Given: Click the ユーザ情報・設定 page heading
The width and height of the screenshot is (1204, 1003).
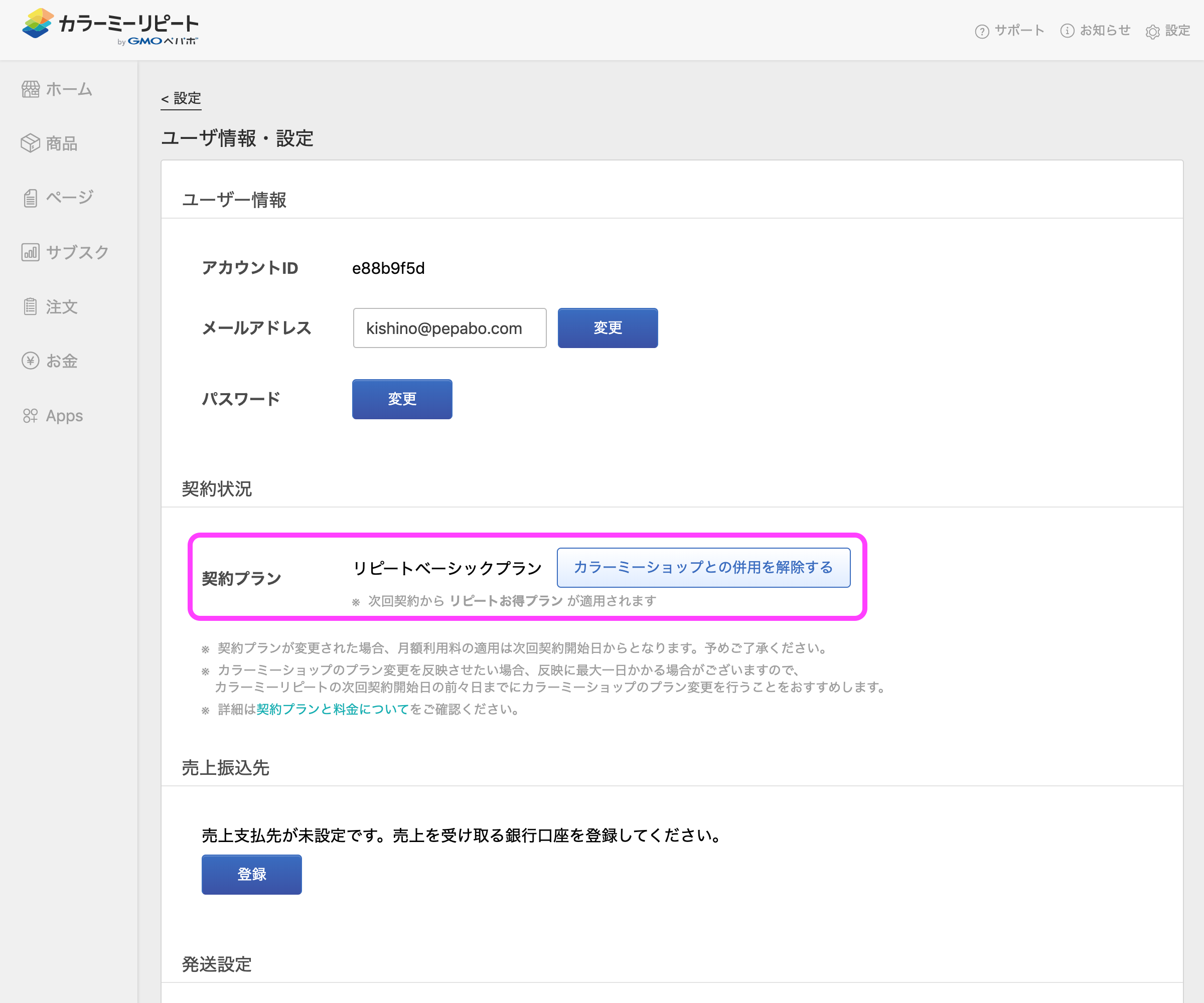Looking at the screenshot, I should (237, 138).
